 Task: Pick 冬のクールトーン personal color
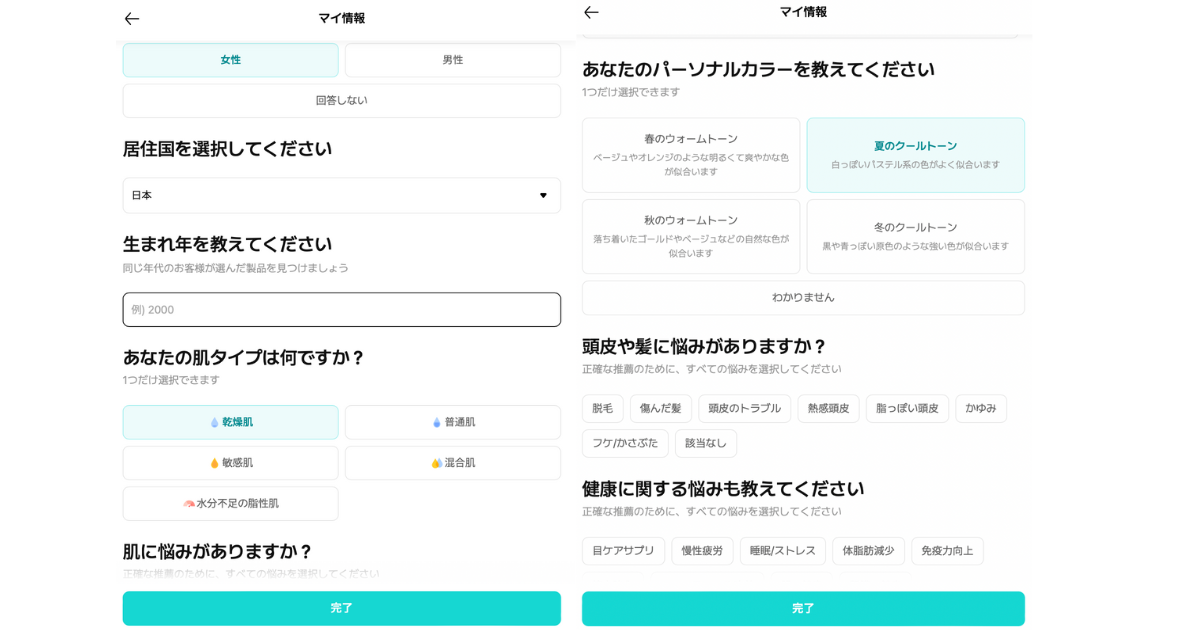click(x=915, y=236)
